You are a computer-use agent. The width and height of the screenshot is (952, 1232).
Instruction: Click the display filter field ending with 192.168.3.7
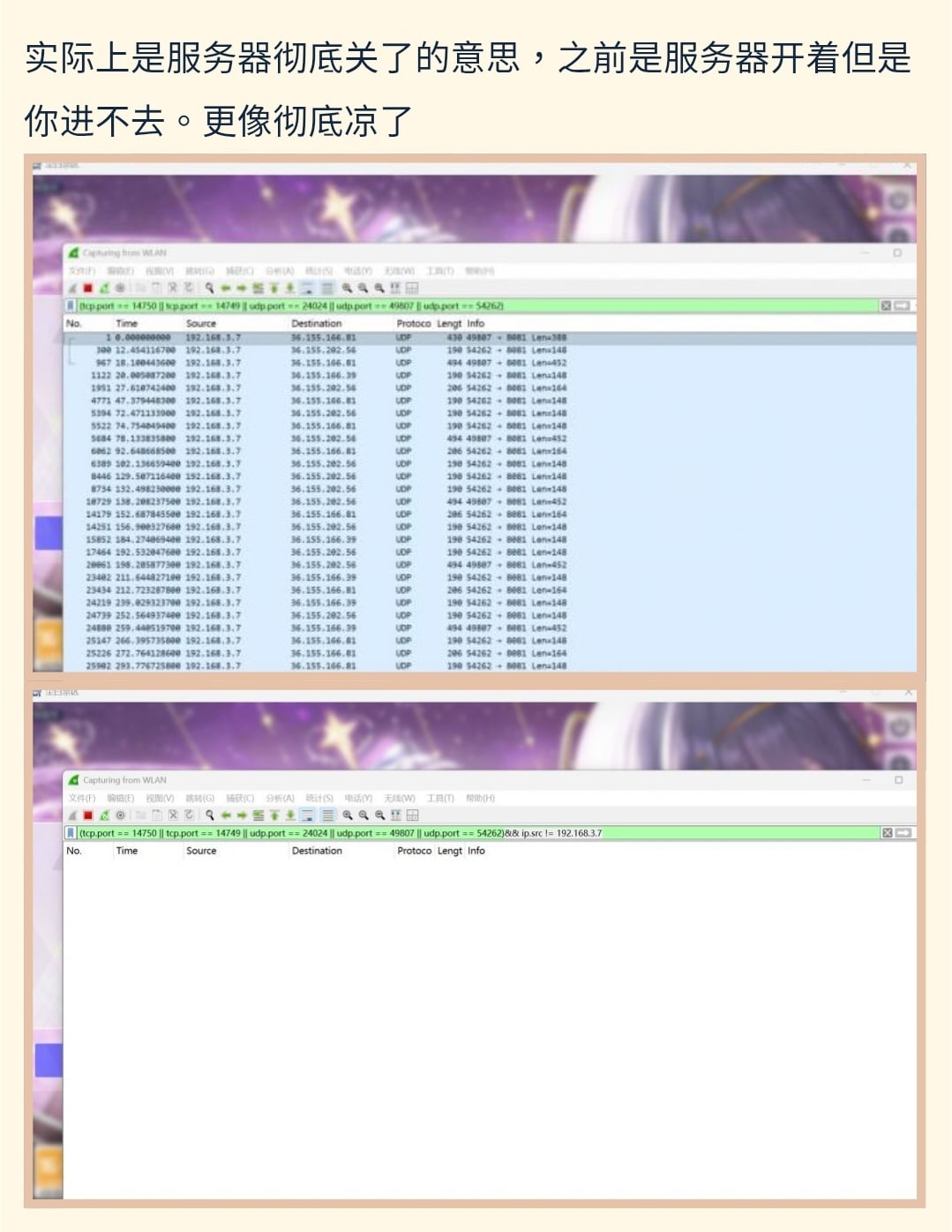click(x=441, y=833)
